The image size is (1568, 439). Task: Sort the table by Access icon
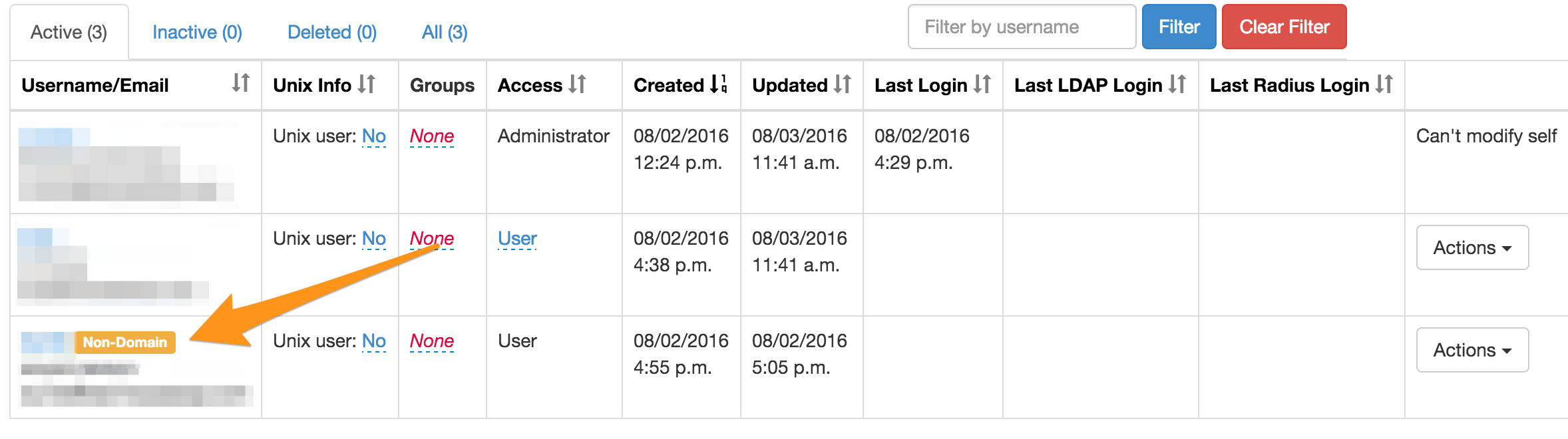coord(578,84)
